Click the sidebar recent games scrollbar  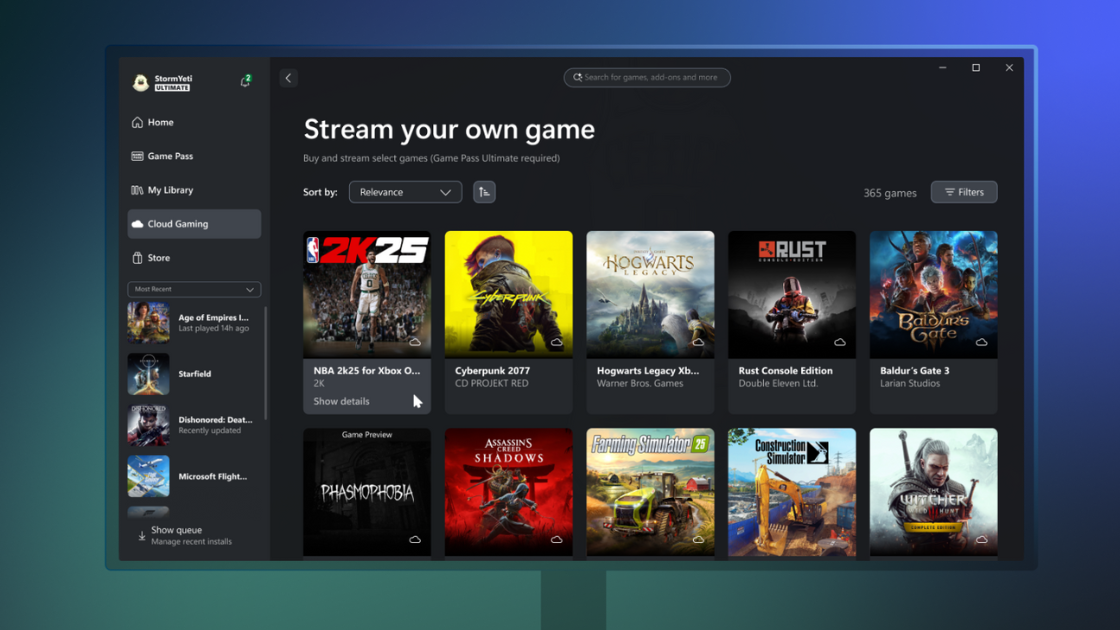tap(266, 363)
